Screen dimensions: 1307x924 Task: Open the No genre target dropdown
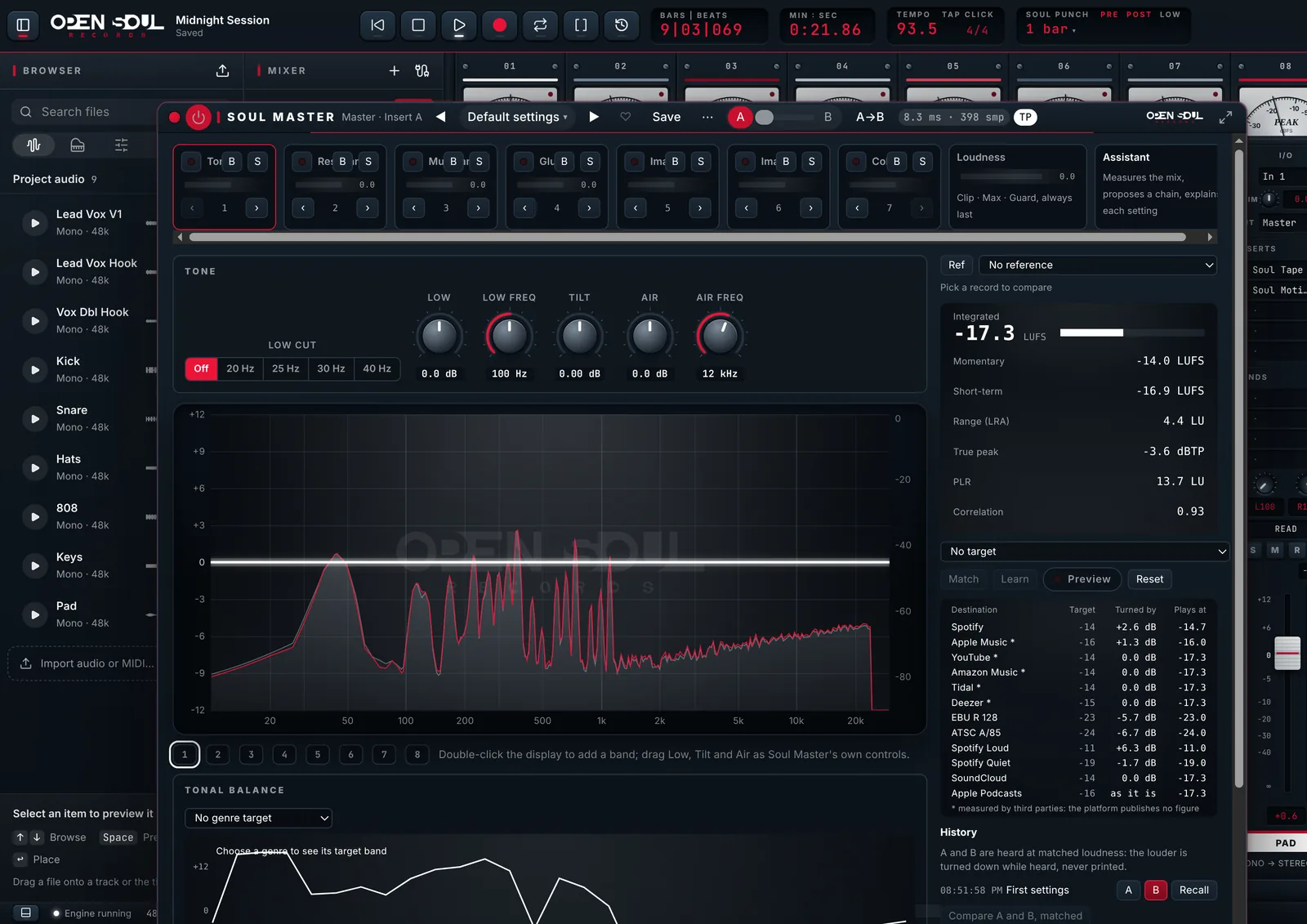click(259, 818)
